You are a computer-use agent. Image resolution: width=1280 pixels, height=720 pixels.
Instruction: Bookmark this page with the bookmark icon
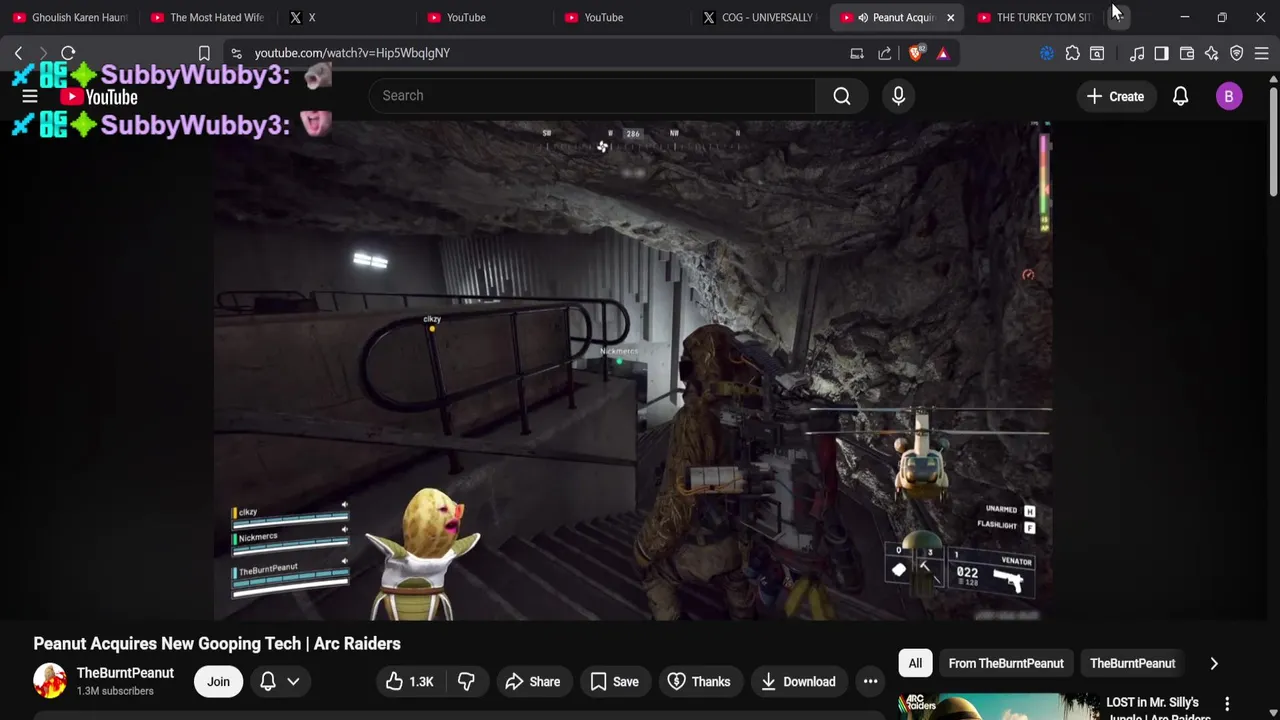pyautogui.click(x=204, y=53)
